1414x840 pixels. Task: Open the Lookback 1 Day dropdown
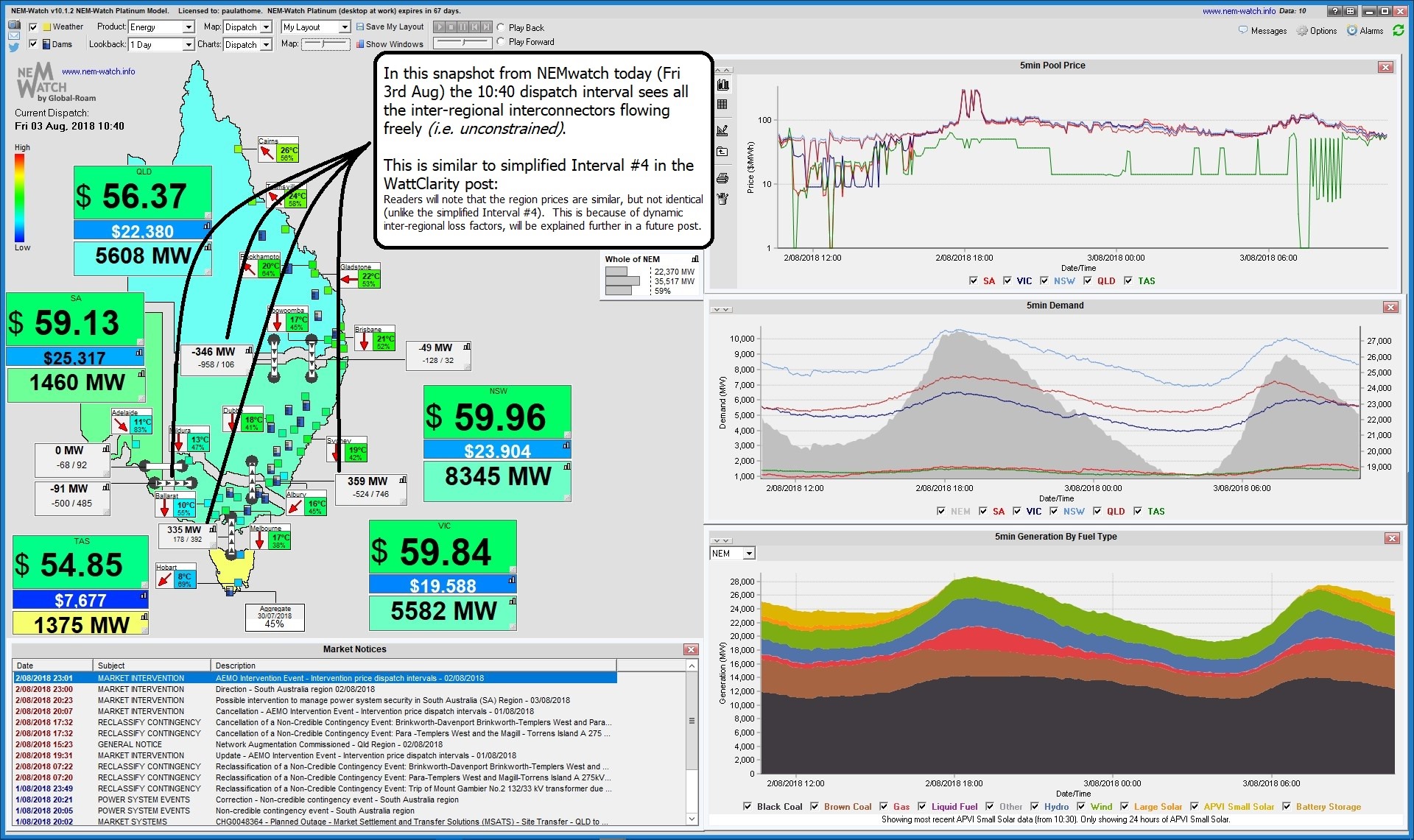click(188, 45)
